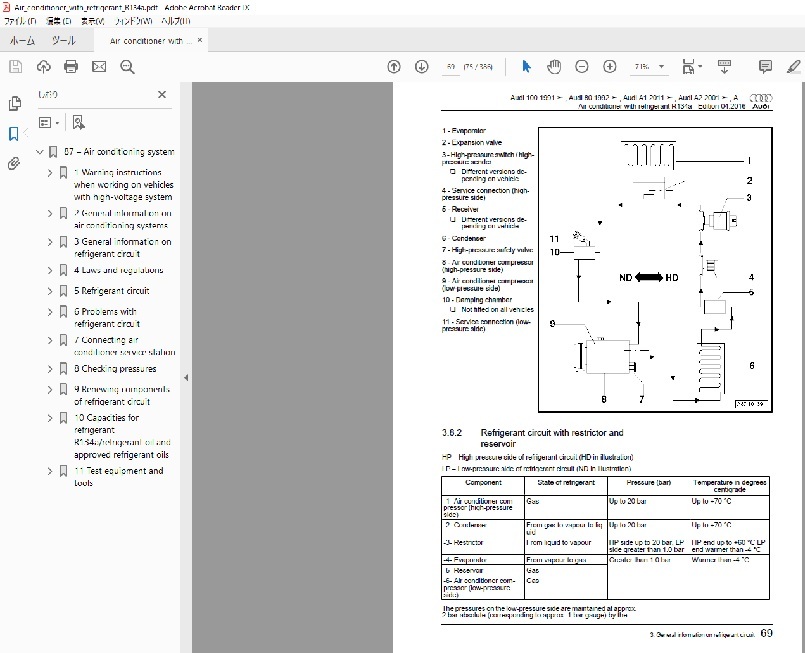Add a comment with the note icon
Image resolution: width=805 pixels, height=653 pixels.
[765, 67]
